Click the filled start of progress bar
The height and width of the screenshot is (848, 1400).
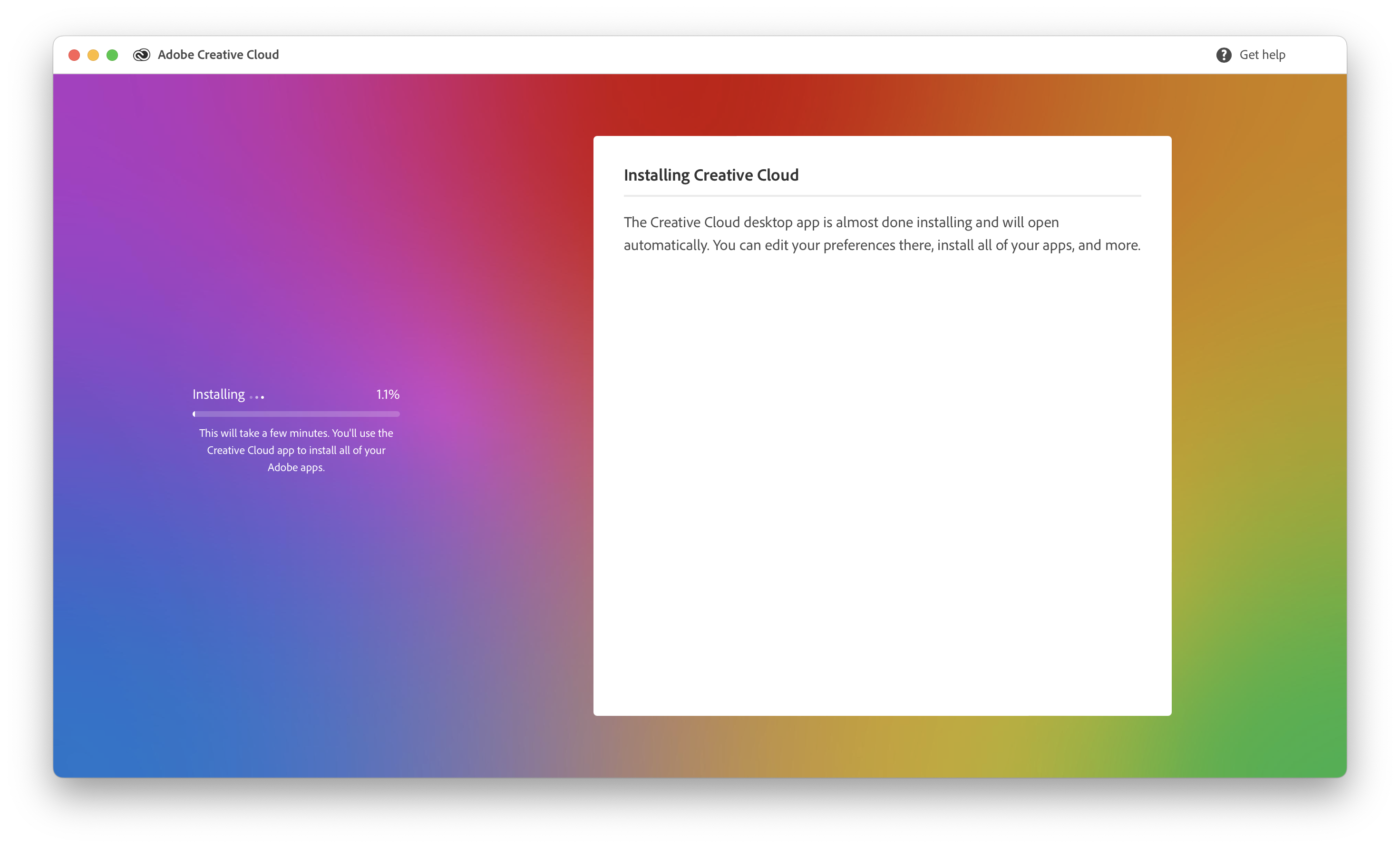point(194,414)
